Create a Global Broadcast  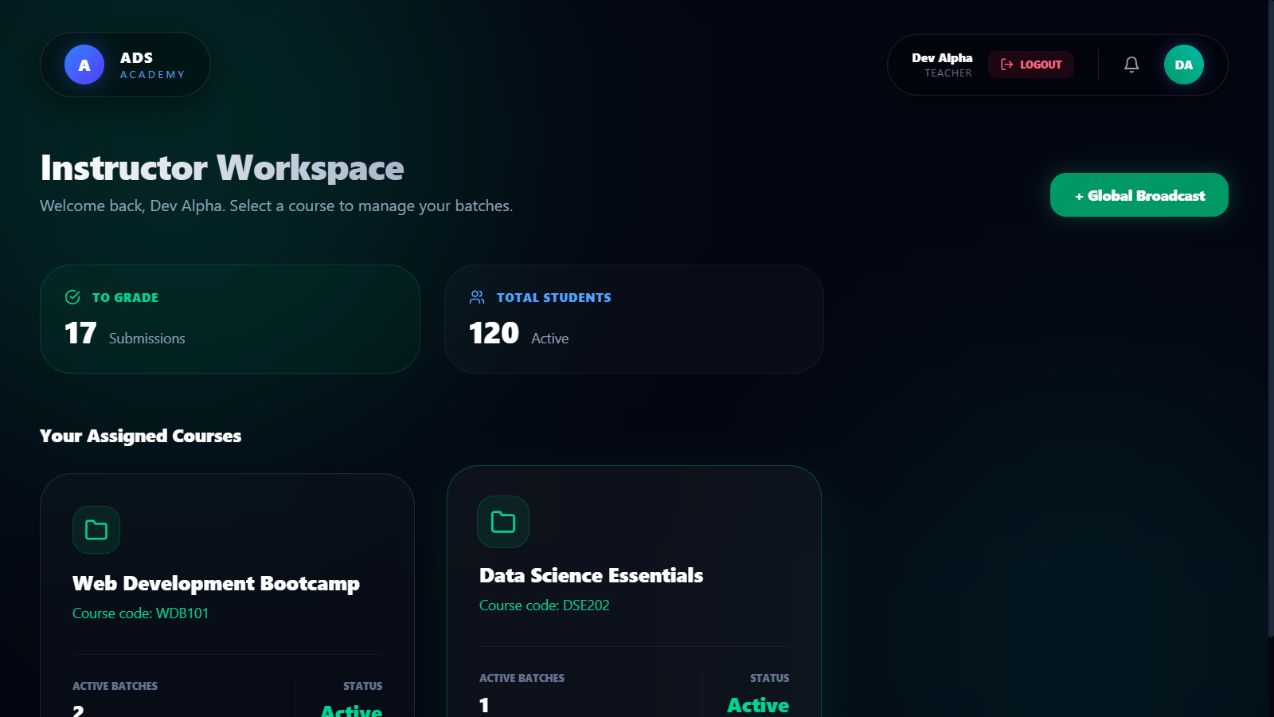click(x=1139, y=195)
